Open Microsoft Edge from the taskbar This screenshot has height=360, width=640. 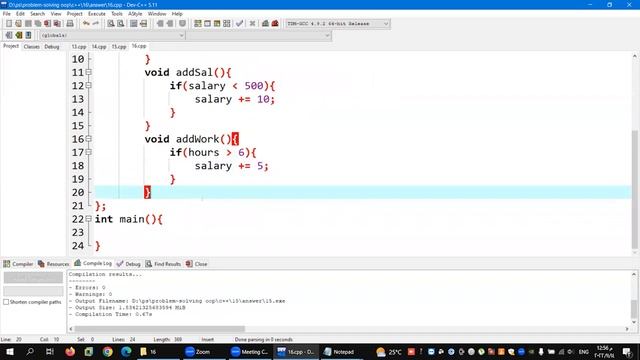coord(126,351)
